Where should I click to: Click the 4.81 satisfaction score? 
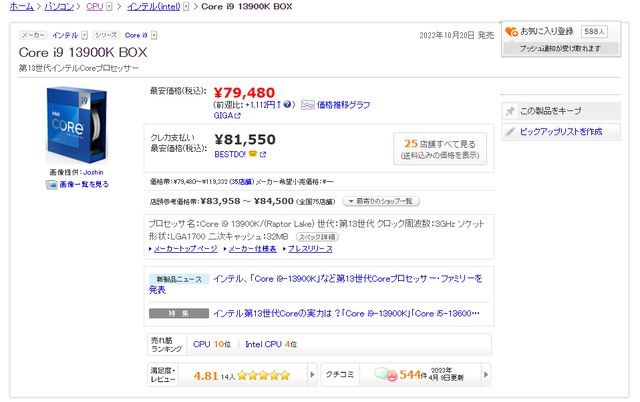pos(206,375)
